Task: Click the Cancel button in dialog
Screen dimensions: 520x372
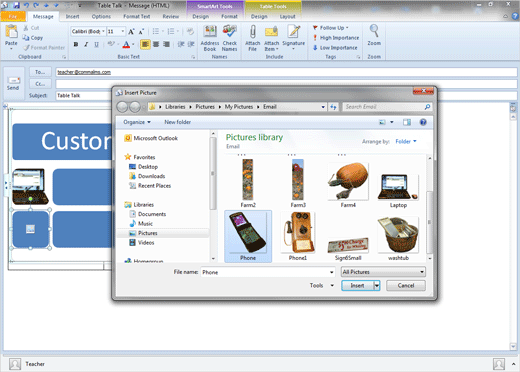Action: coord(406,285)
